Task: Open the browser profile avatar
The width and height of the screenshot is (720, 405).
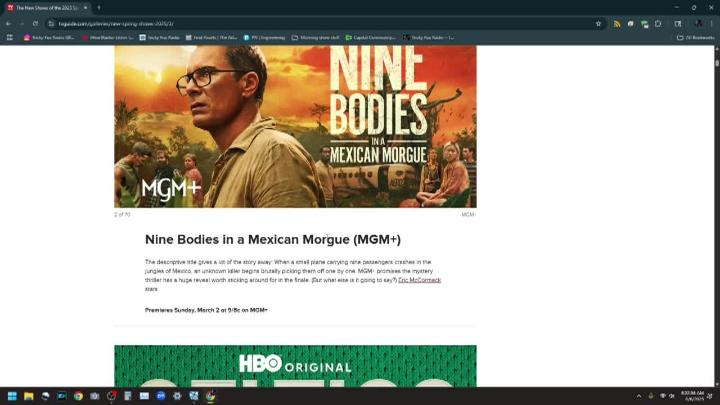Action: 698,23
